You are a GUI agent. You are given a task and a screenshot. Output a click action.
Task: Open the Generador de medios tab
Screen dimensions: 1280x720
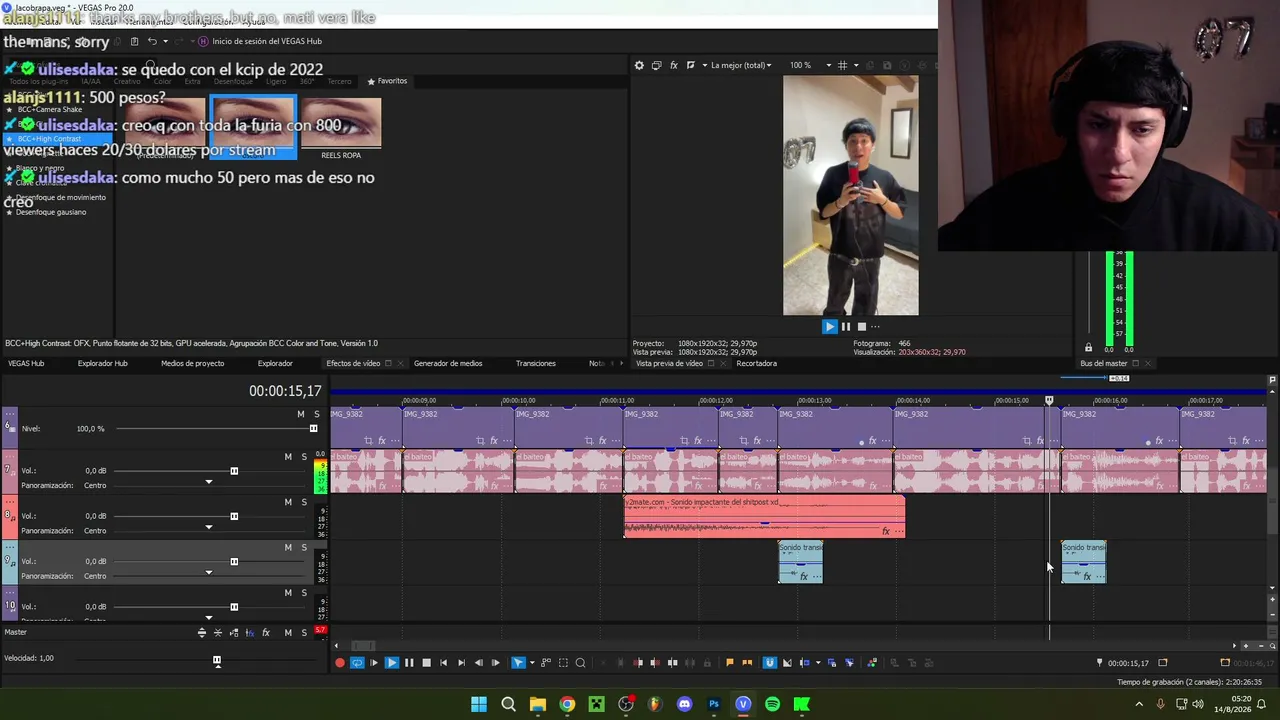click(448, 363)
